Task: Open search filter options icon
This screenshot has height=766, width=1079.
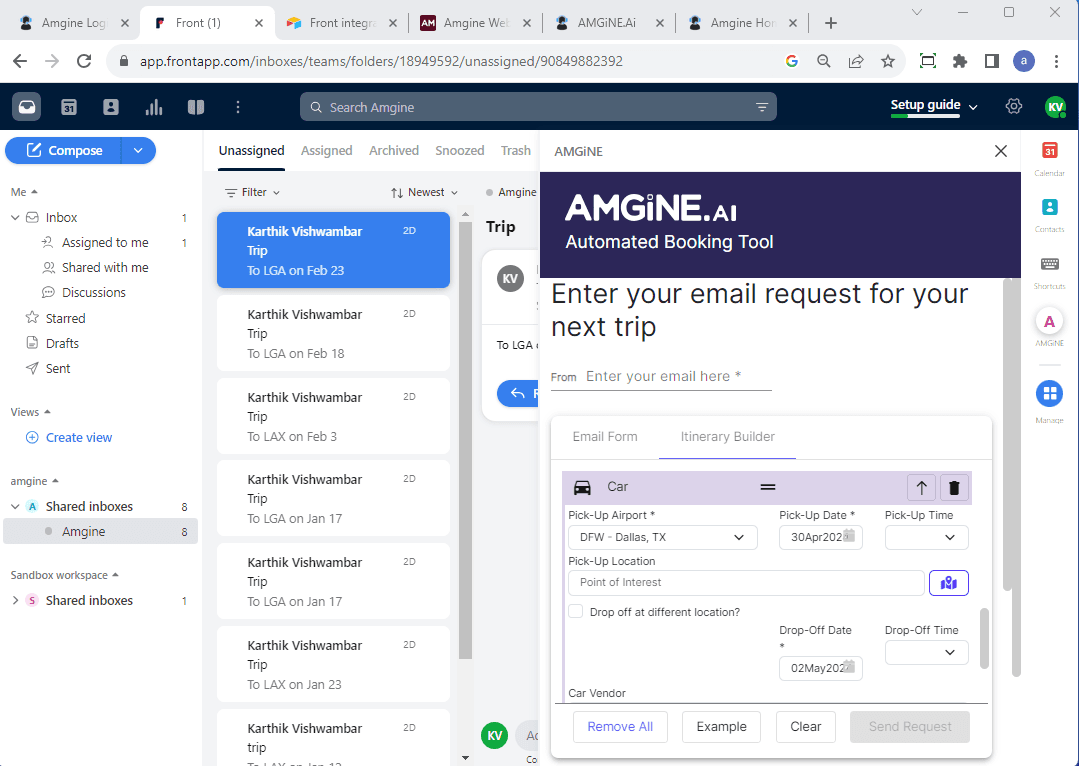Action: [762, 107]
